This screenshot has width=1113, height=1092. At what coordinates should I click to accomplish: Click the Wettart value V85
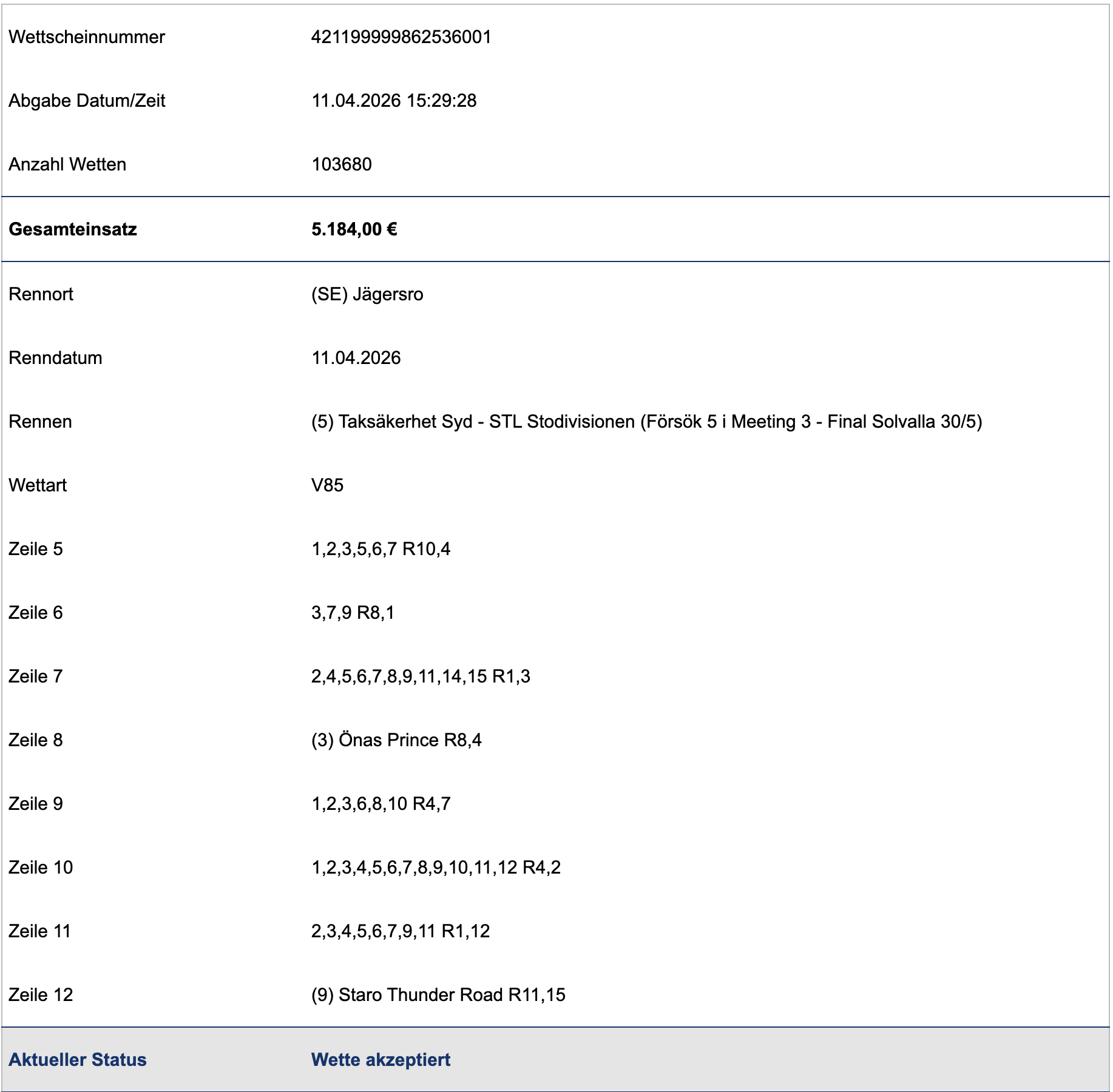(327, 485)
